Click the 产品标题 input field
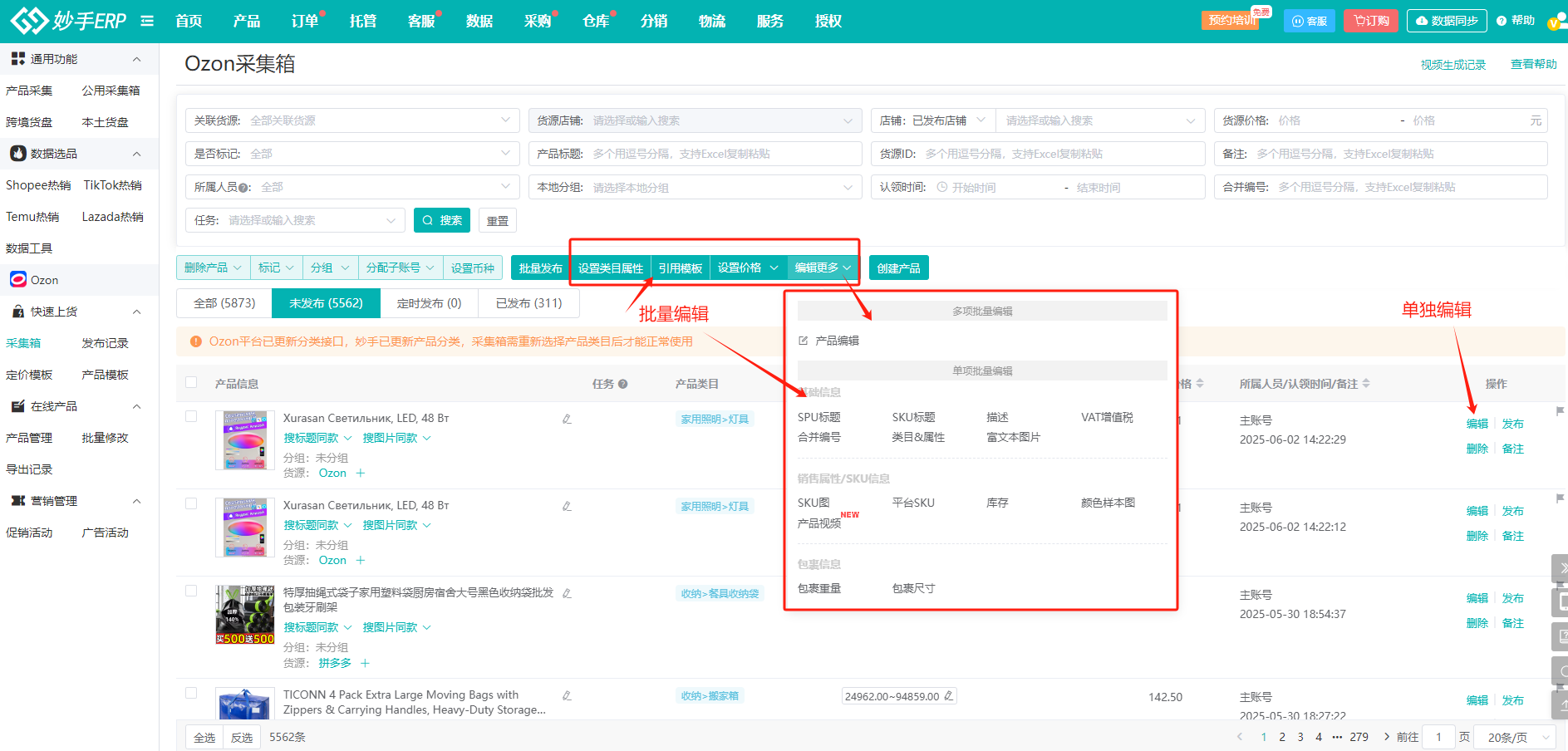The height and width of the screenshot is (751, 1568). 695,154
